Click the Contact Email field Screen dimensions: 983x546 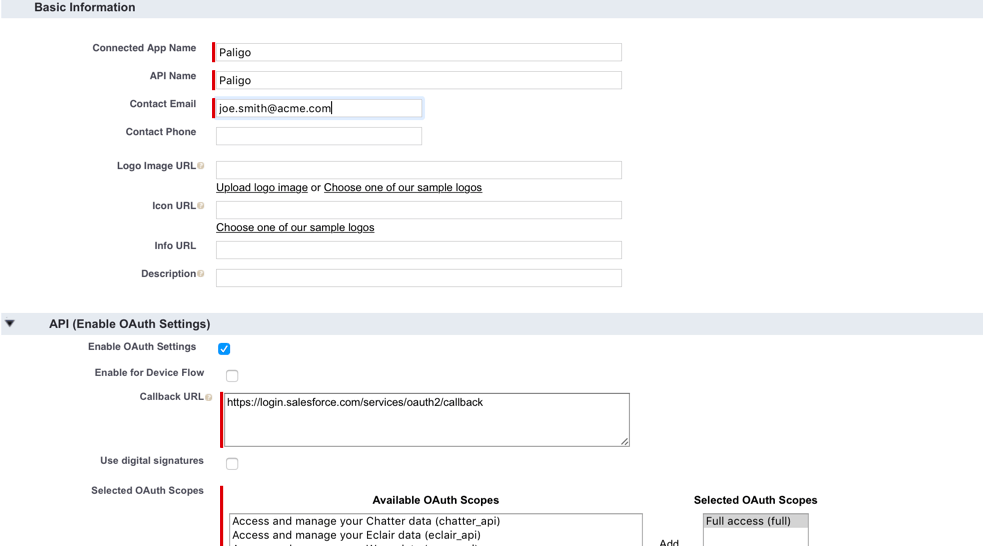[x=319, y=108]
